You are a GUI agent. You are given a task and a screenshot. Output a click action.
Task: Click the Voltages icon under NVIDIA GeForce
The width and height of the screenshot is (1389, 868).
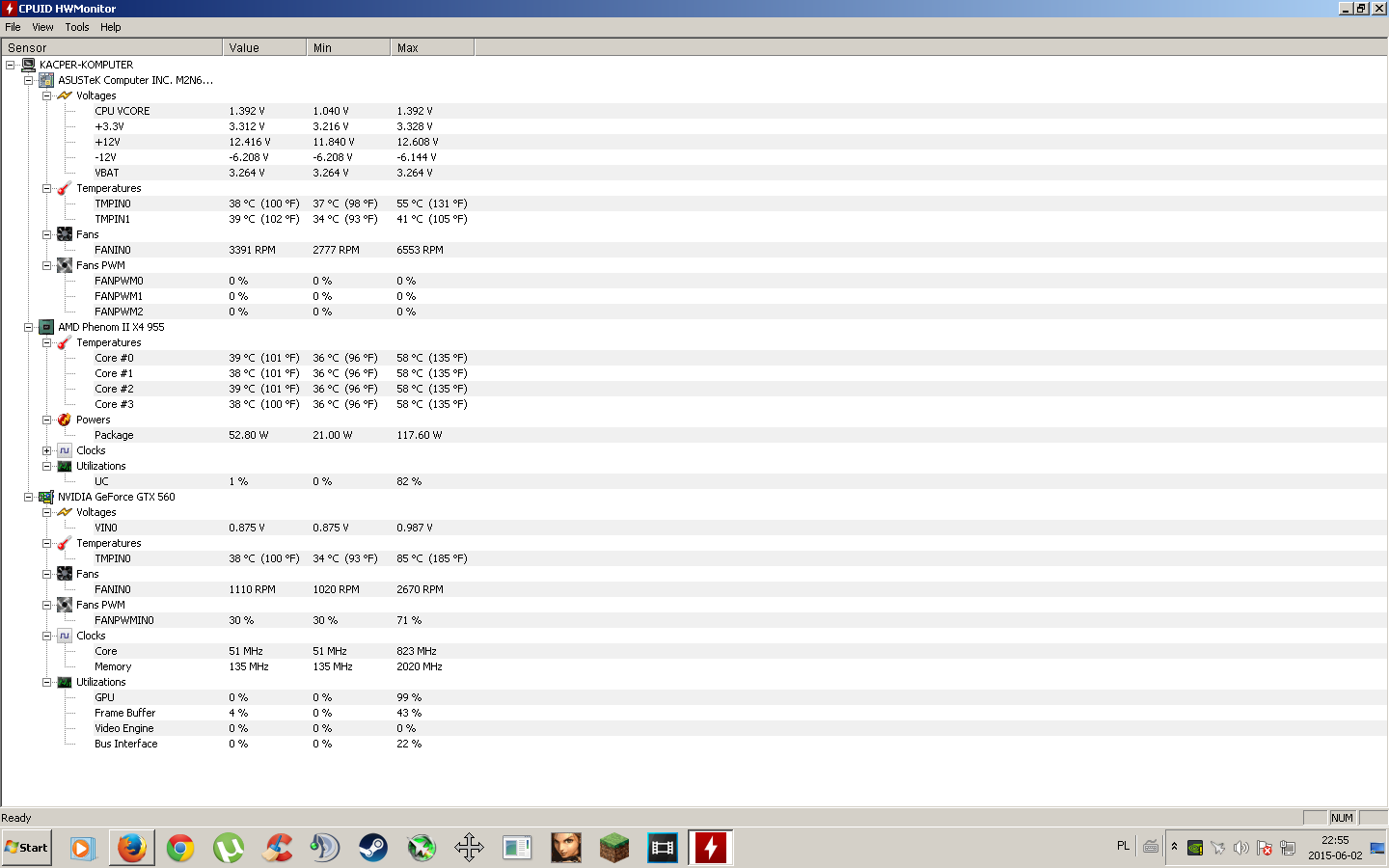click(65, 512)
